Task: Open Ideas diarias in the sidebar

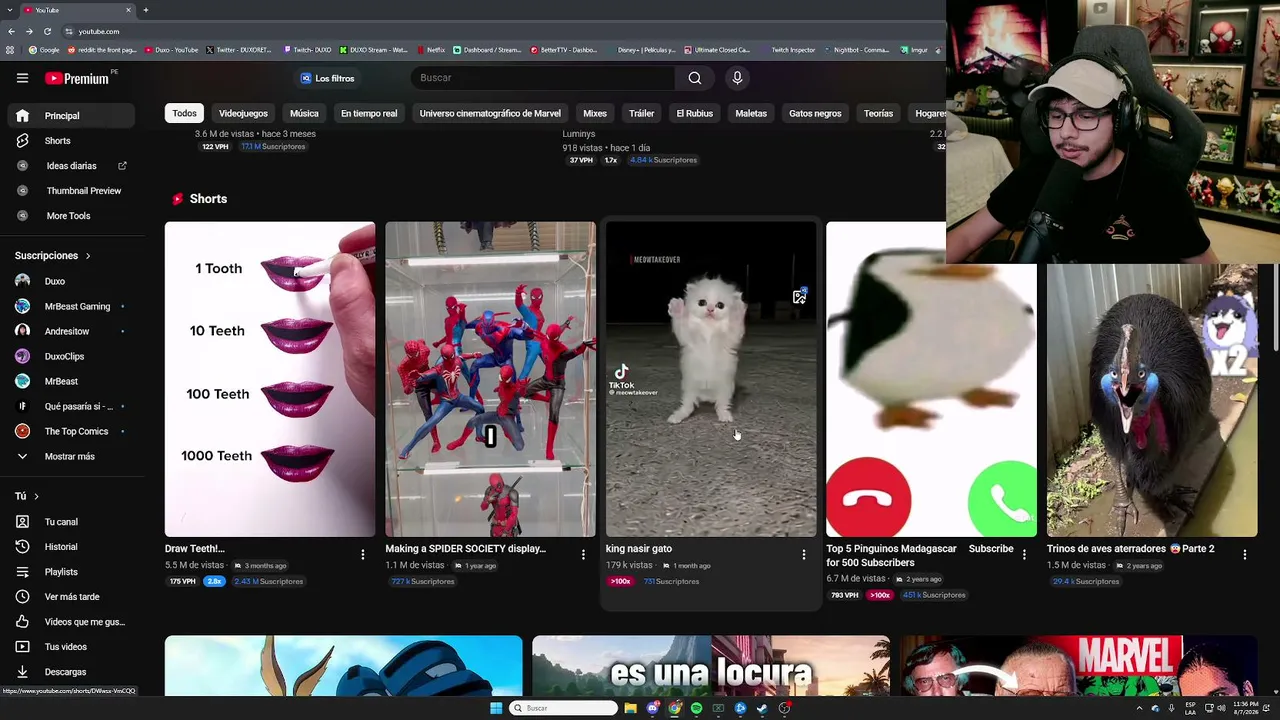Action: [70, 166]
